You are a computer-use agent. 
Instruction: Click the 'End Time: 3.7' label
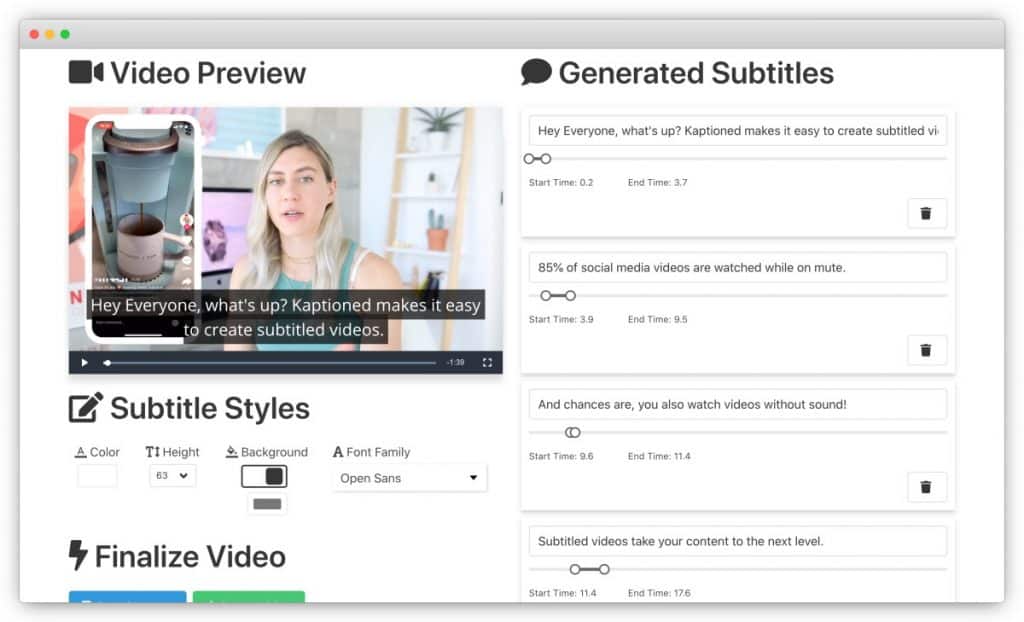658,182
